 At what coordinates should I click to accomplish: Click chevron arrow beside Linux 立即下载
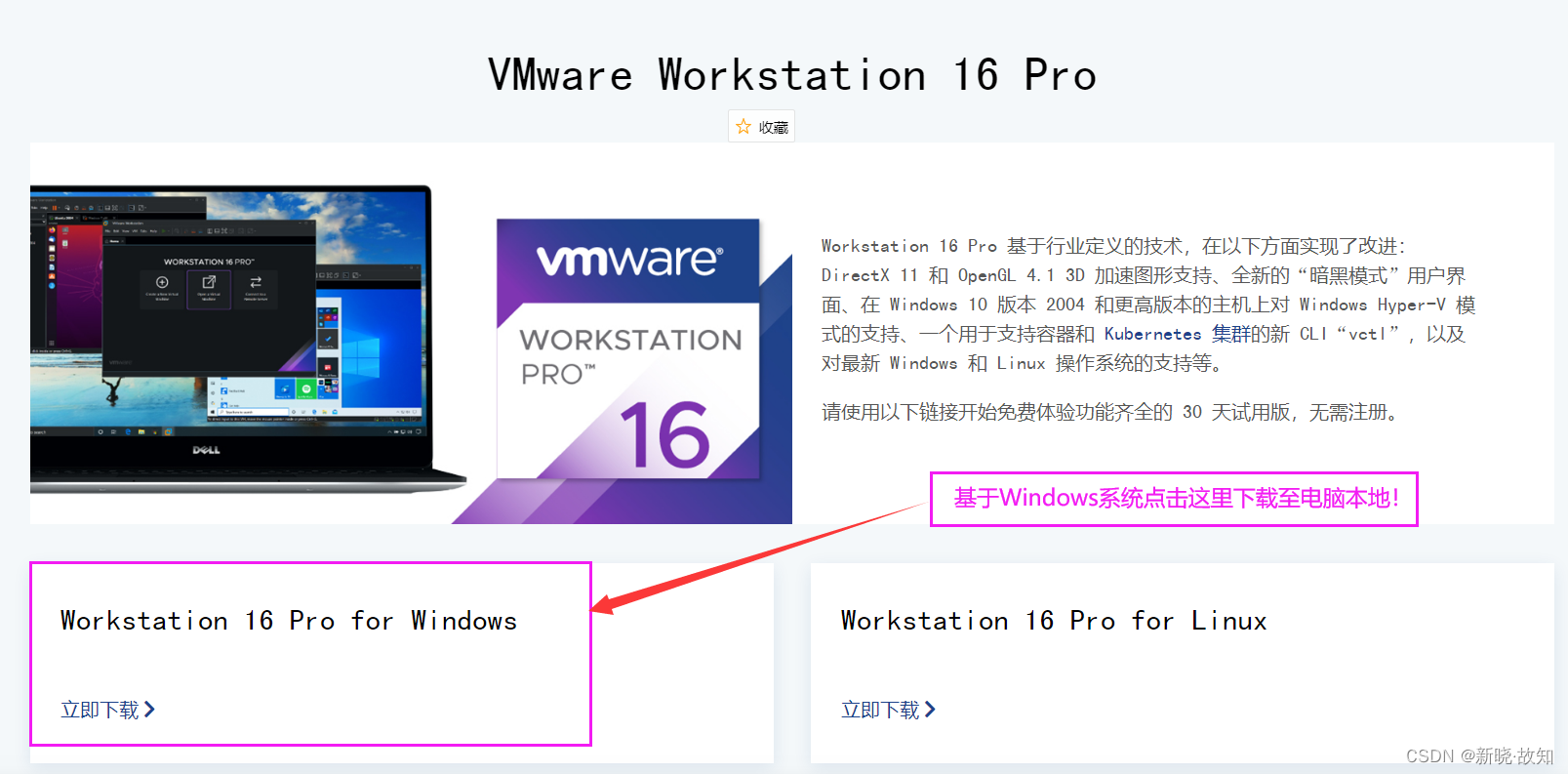(930, 710)
